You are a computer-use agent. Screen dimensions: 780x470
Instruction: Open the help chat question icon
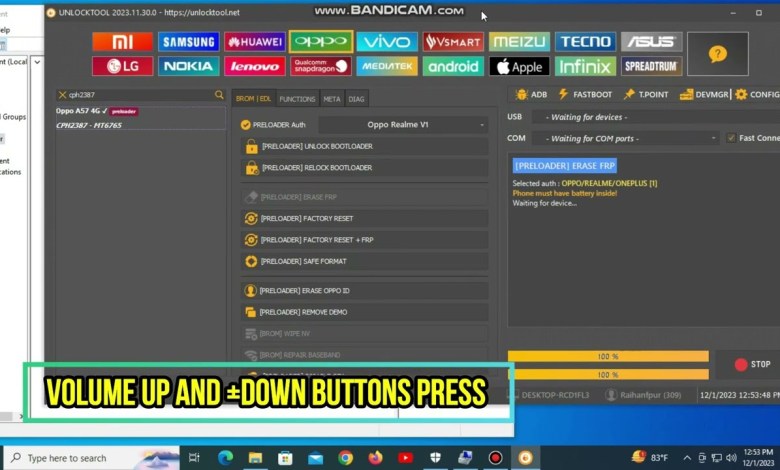point(717,54)
